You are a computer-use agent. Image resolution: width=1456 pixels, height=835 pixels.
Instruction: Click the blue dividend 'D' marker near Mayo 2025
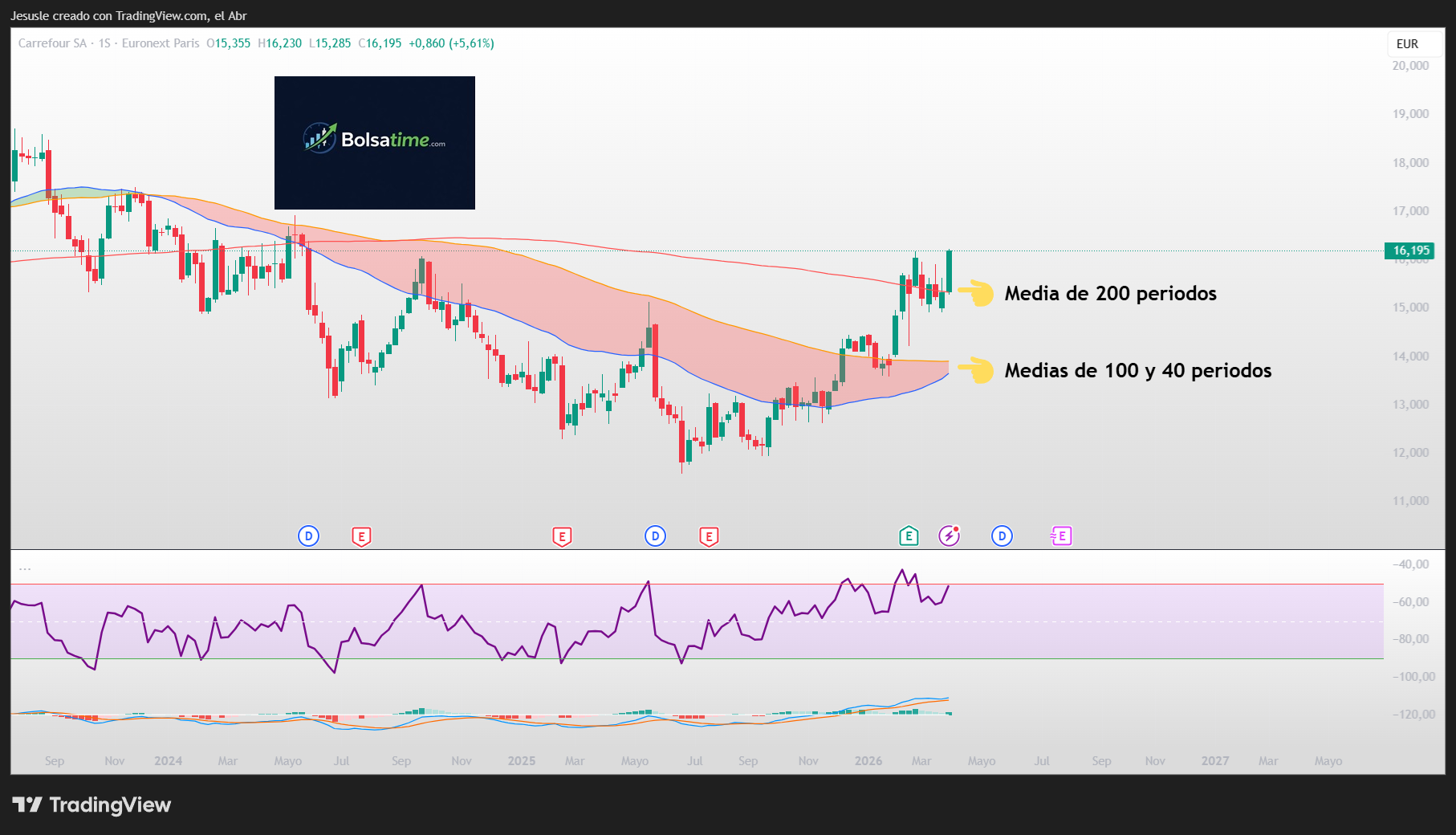(656, 536)
